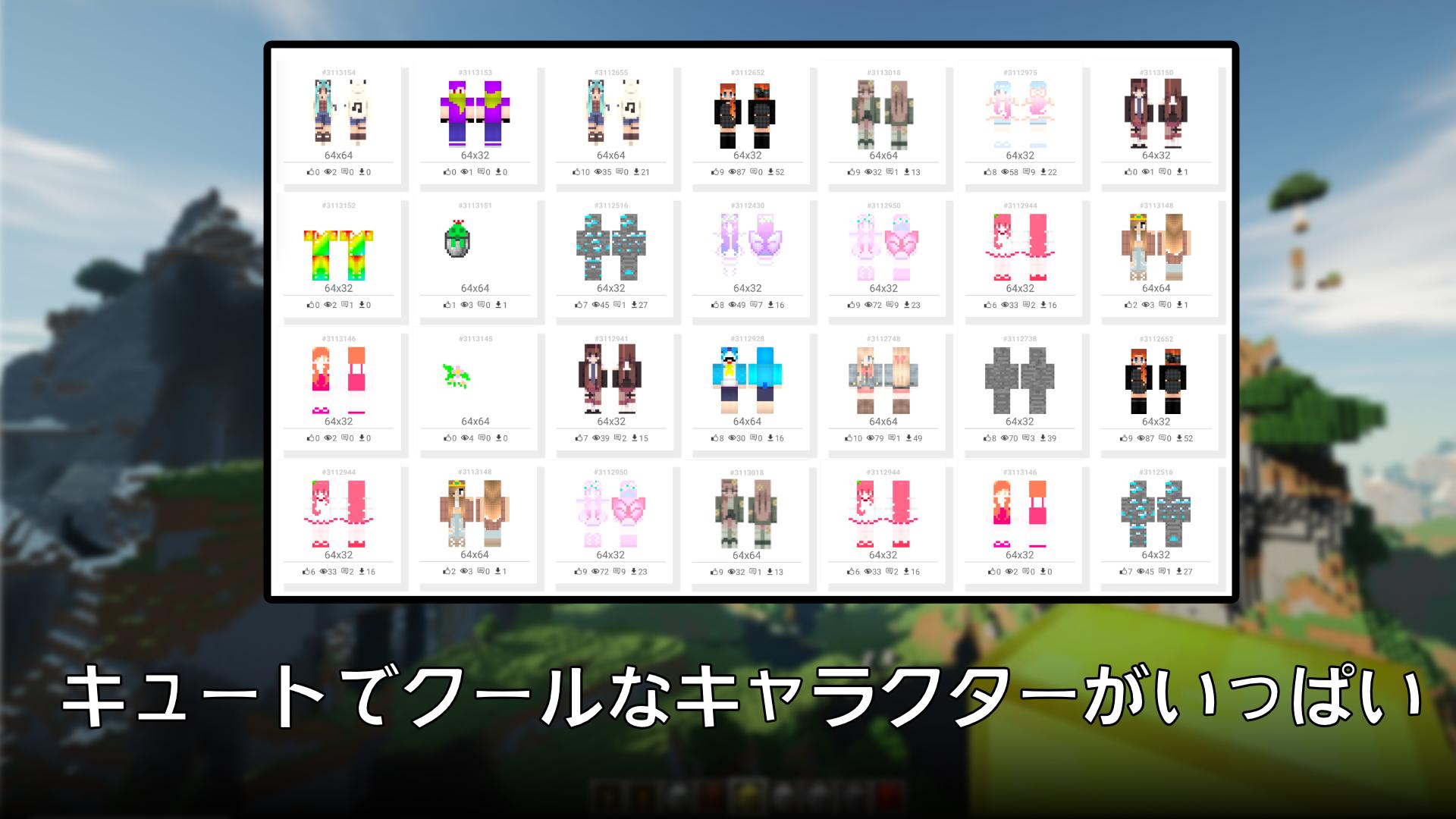This screenshot has width=1456, height=819.
Task: Click the ID label #3112928
Action: pos(748,339)
